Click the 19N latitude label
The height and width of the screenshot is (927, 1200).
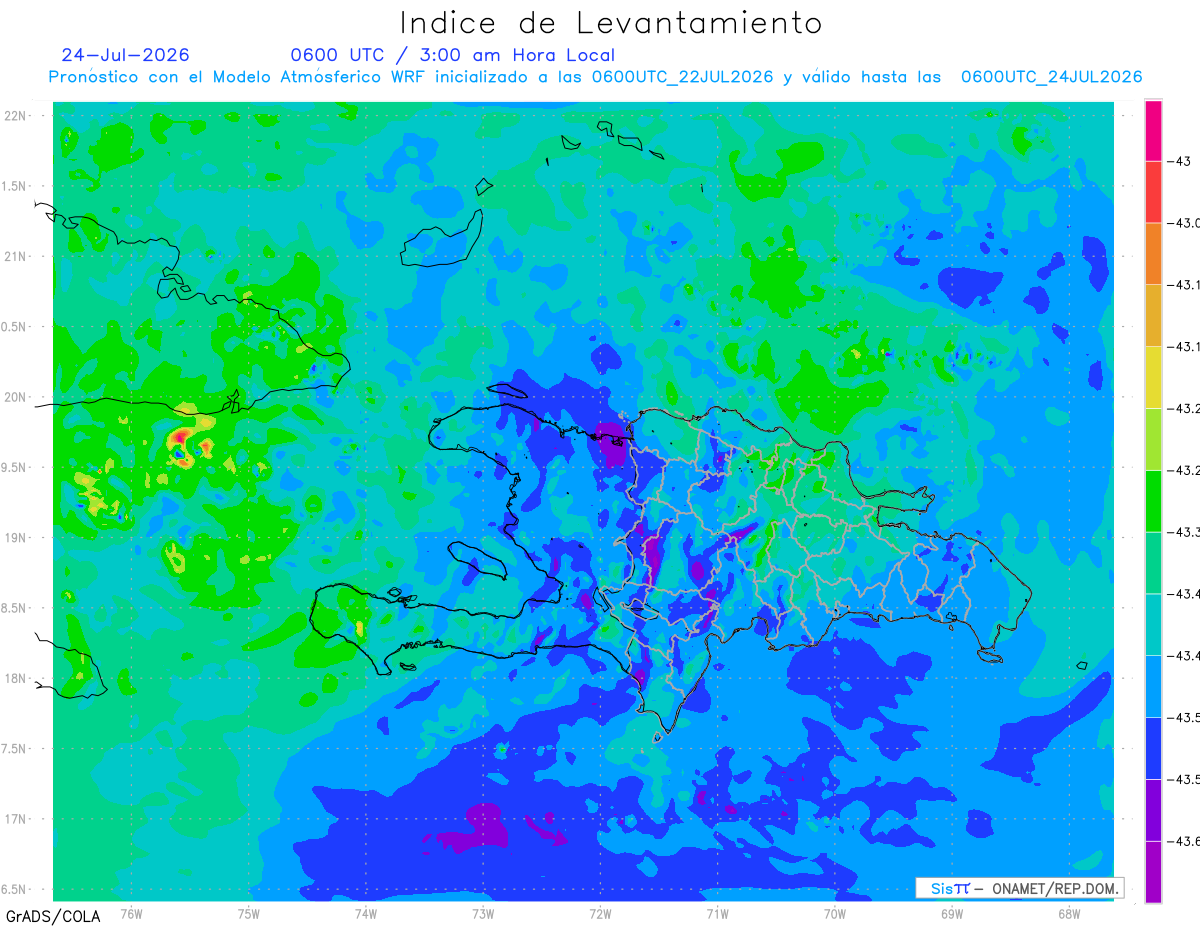coord(16,538)
